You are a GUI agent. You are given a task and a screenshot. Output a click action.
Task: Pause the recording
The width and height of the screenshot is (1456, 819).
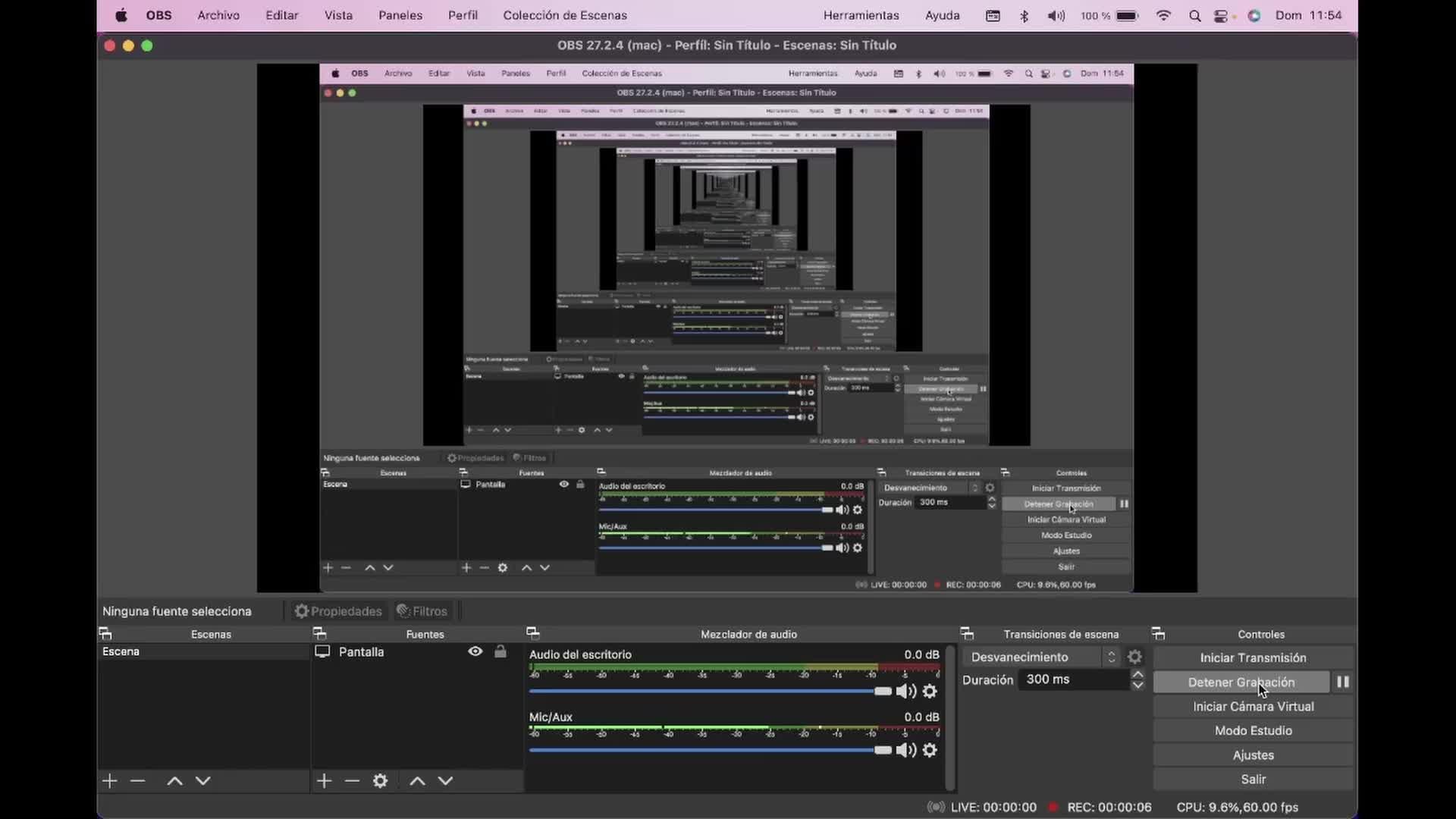(x=1343, y=682)
